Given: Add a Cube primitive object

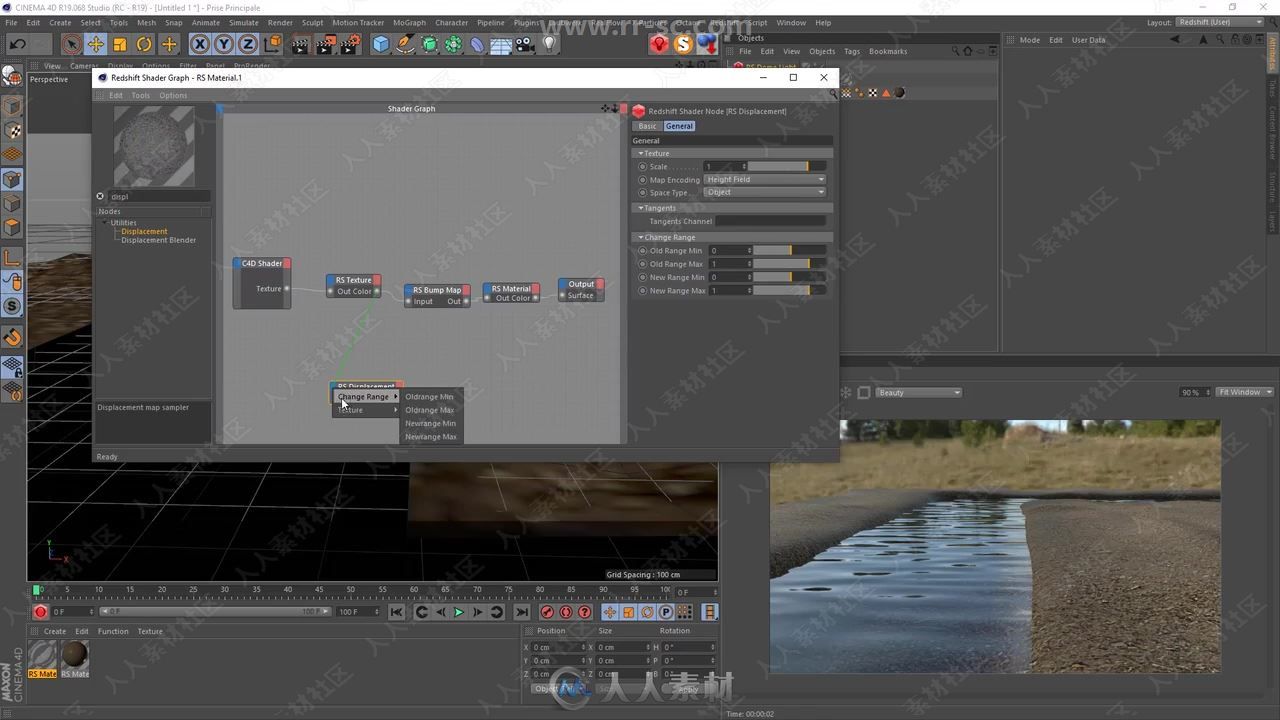Looking at the screenshot, I should pos(381,44).
